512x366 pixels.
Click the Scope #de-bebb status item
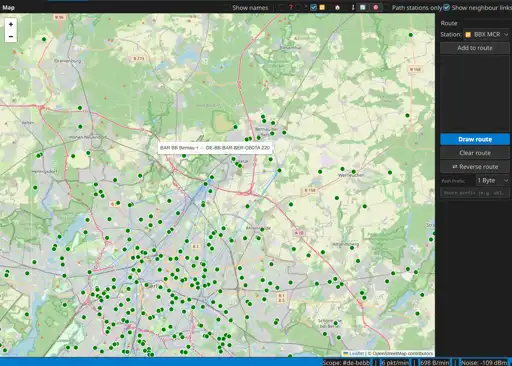[346, 363]
